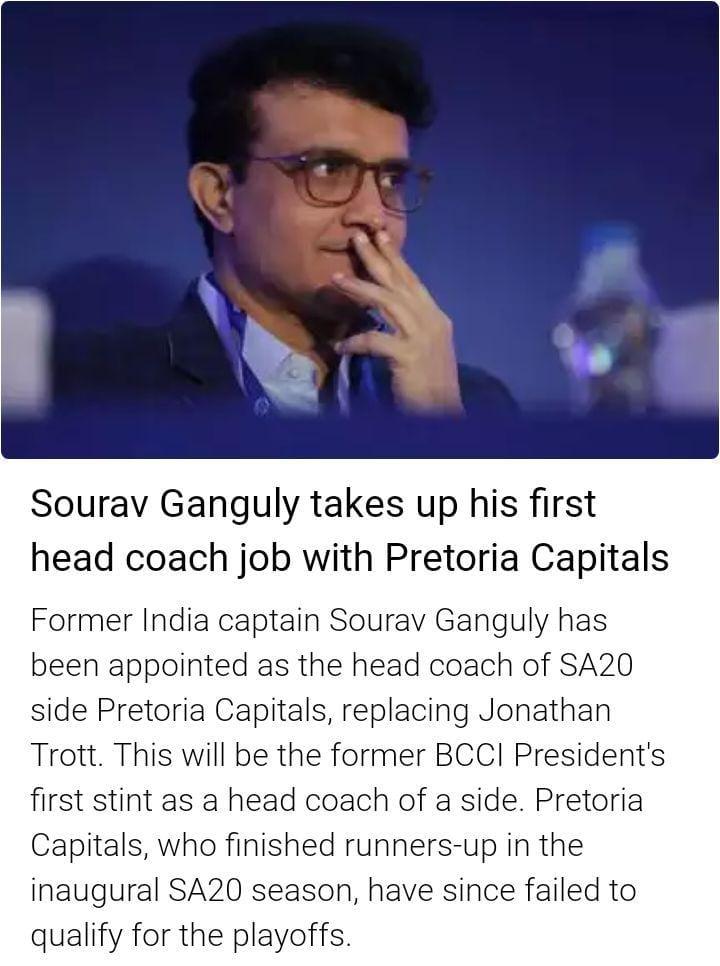
Task: Click the word 'replacing' in the summary
Action: [x=405, y=711]
